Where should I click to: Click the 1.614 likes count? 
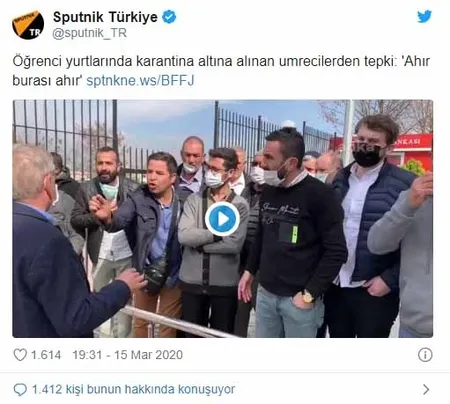(46, 355)
